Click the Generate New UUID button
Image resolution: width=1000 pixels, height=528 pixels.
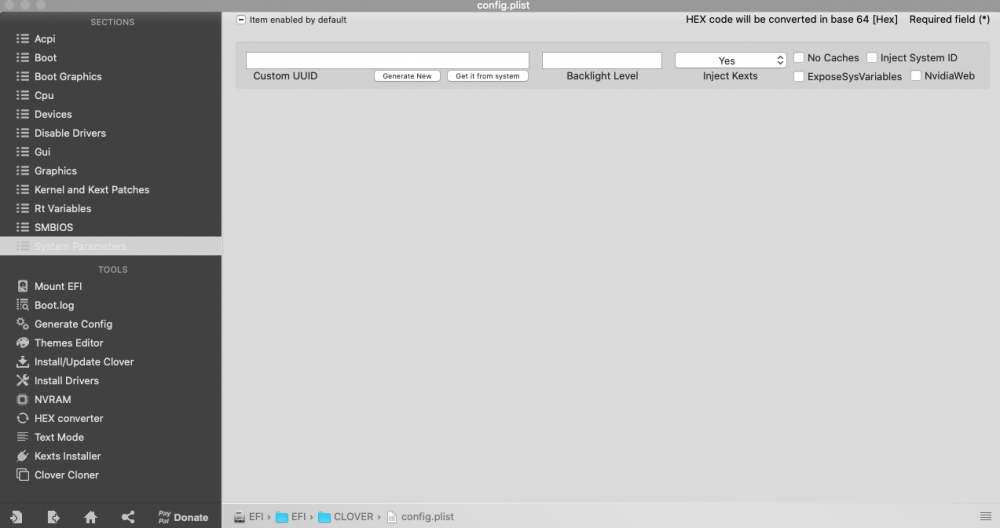(407, 76)
